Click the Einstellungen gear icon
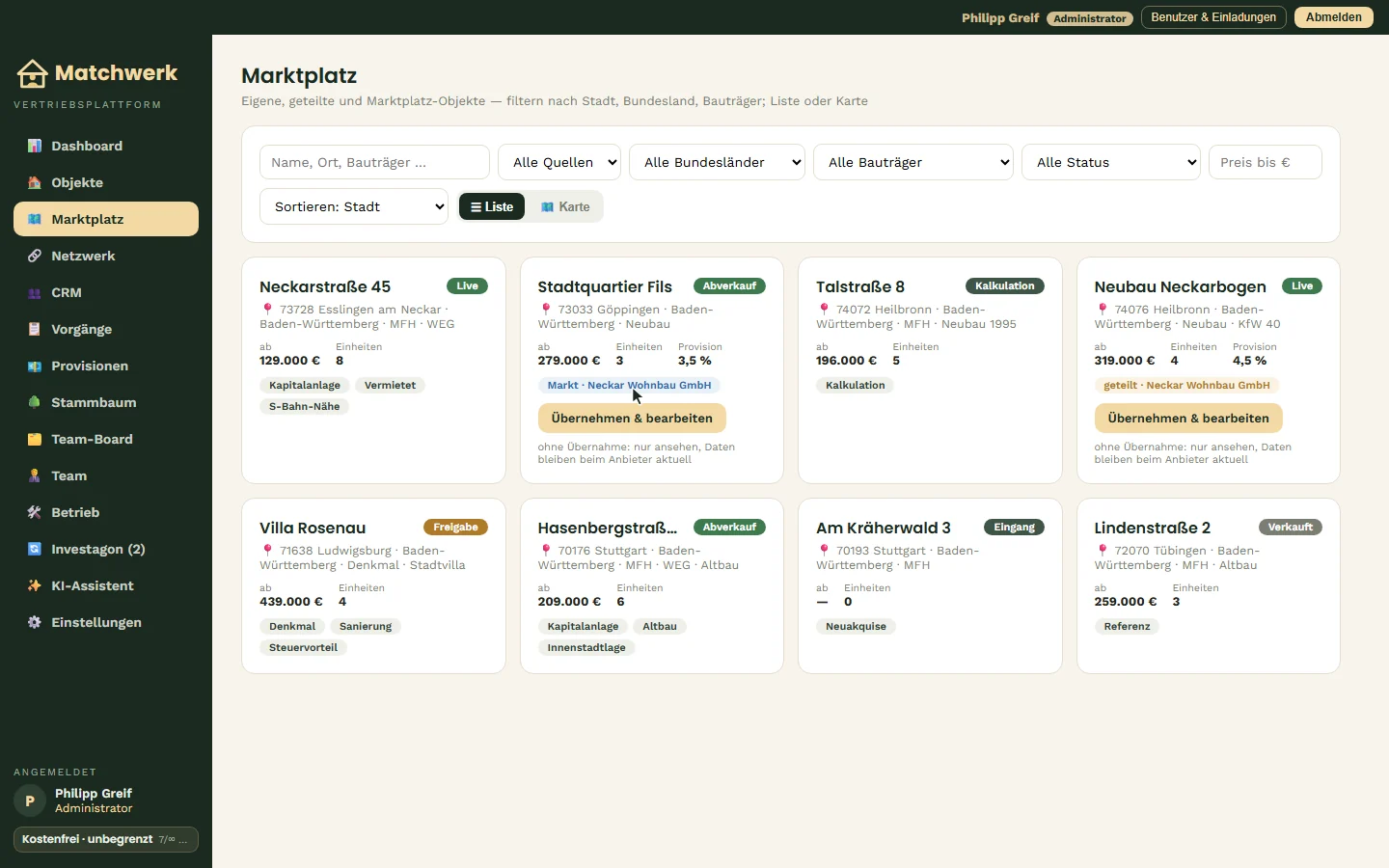This screenshot has width=1389, height=868. click(x=35, y=622)
